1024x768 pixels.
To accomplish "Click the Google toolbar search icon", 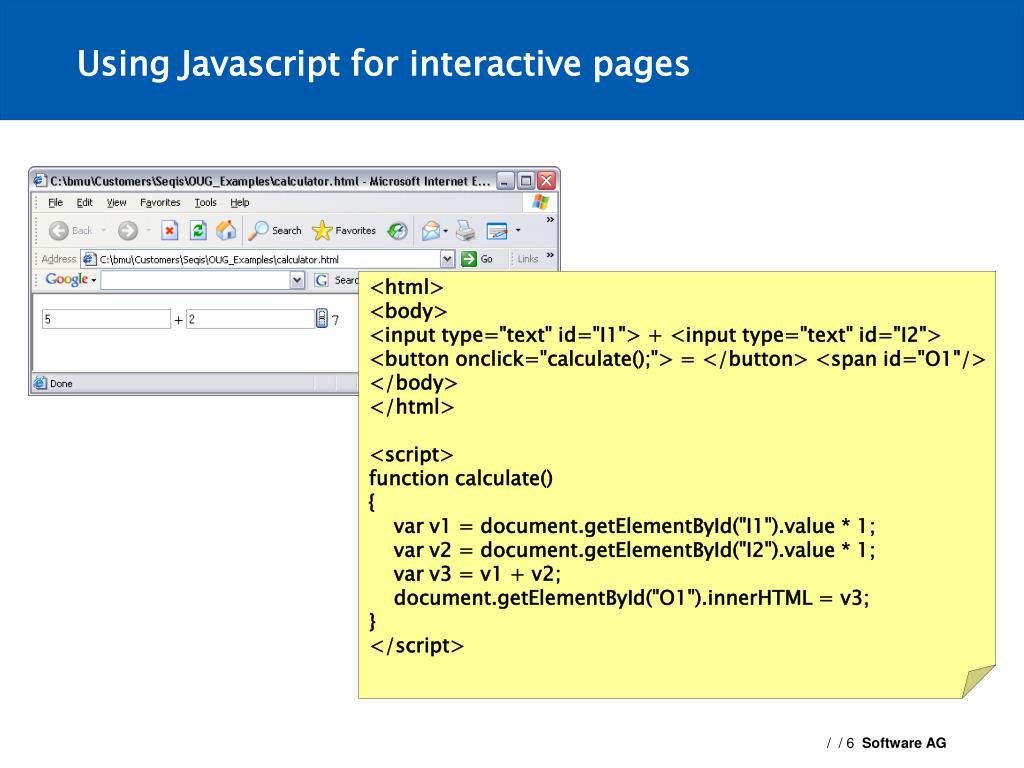I will [321, 280].
